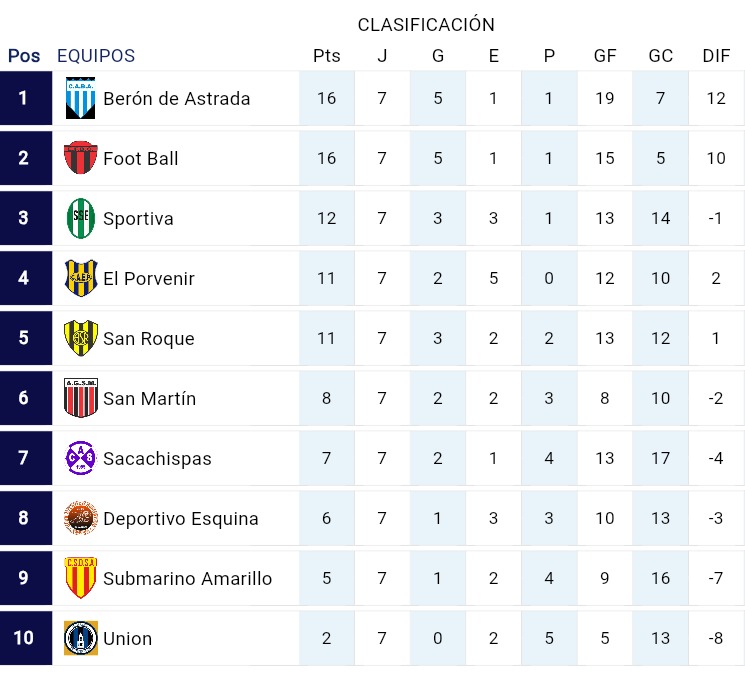Screen dimensions: 745x676
Task: Click the green Sportiva team badge
Action: (x=80, y=218)
